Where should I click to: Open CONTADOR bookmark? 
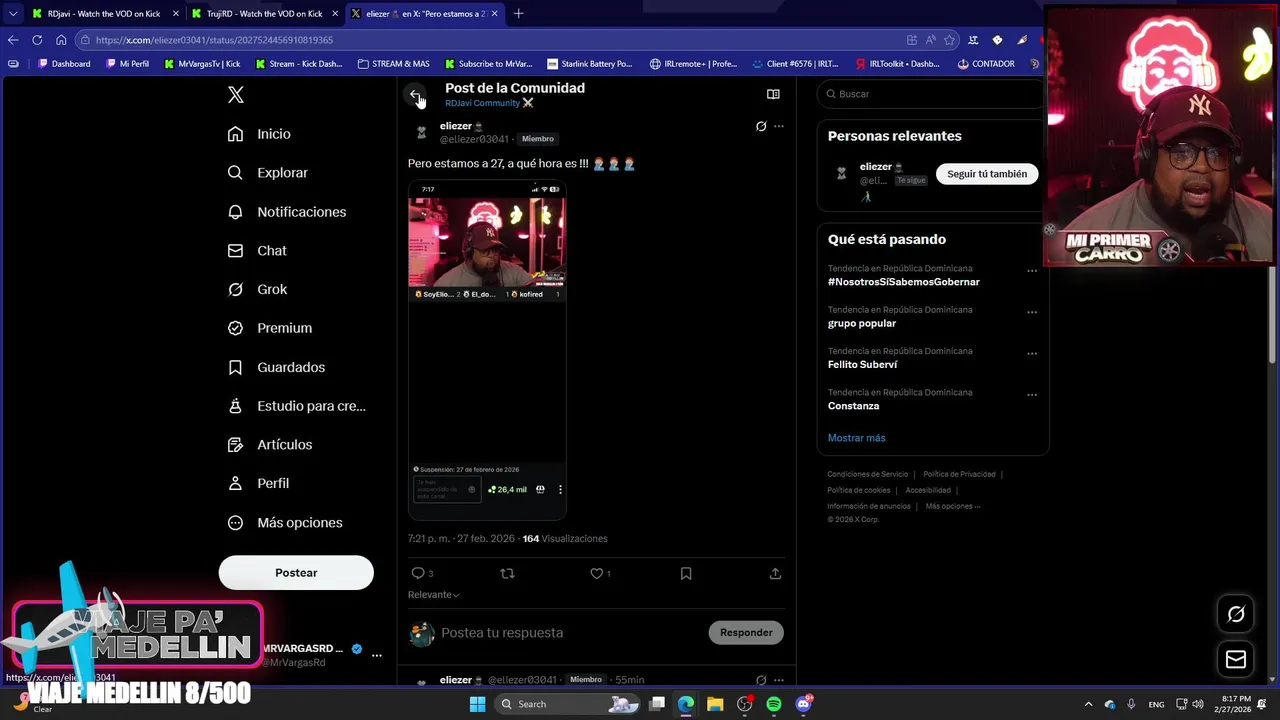point(985,64)
